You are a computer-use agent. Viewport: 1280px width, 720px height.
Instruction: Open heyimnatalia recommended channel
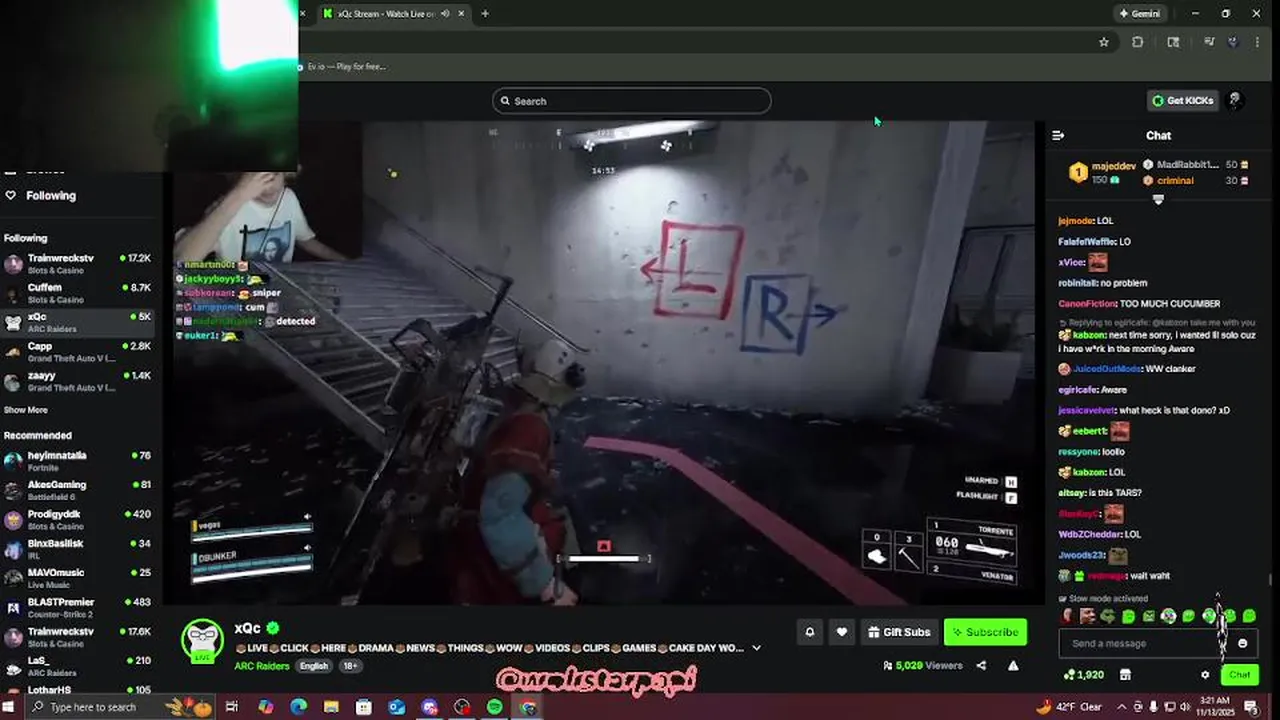(80, 461)
